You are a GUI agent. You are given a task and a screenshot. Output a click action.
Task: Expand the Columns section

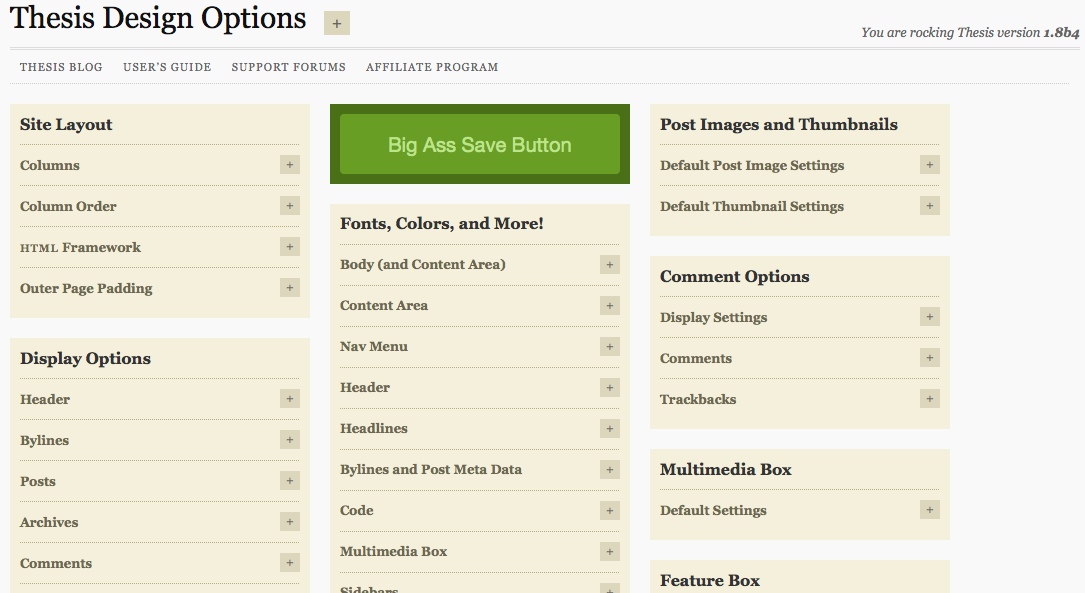(x=290, y=165)
